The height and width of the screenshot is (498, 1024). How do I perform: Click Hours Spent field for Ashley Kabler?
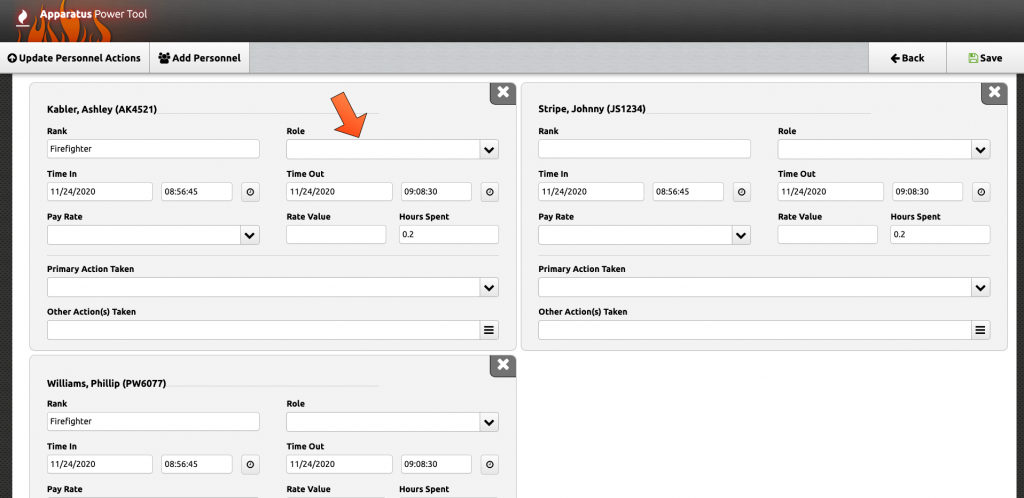[x=448, y=235]
